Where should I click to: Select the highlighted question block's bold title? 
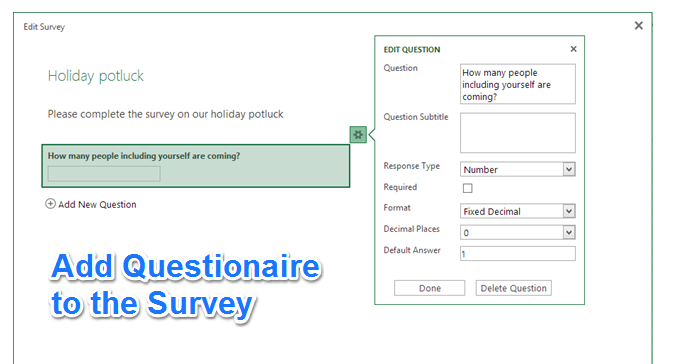point(144,156)
